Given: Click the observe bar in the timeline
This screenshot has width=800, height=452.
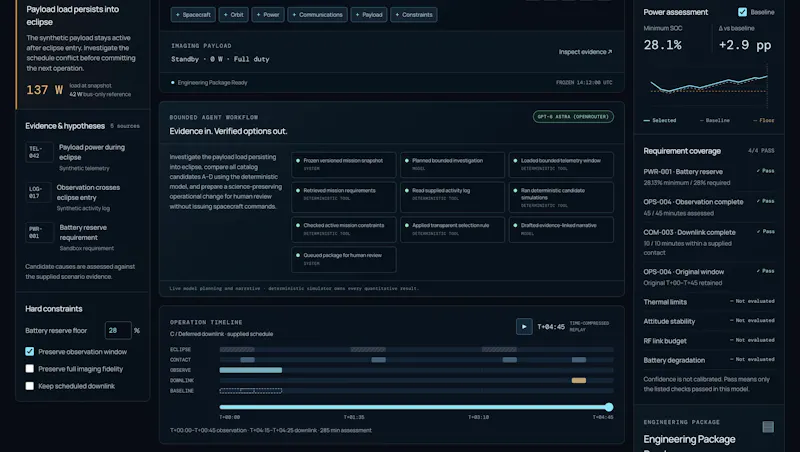Looking at the screenshot, I should tap(251, 370).
